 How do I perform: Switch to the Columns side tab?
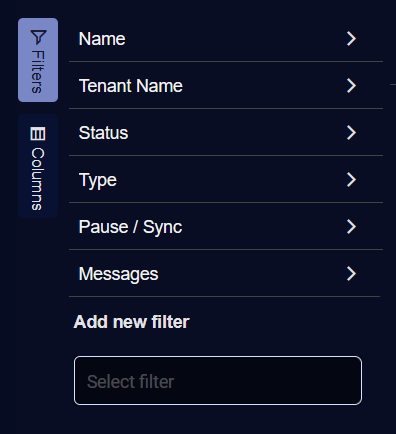(38, 166)
